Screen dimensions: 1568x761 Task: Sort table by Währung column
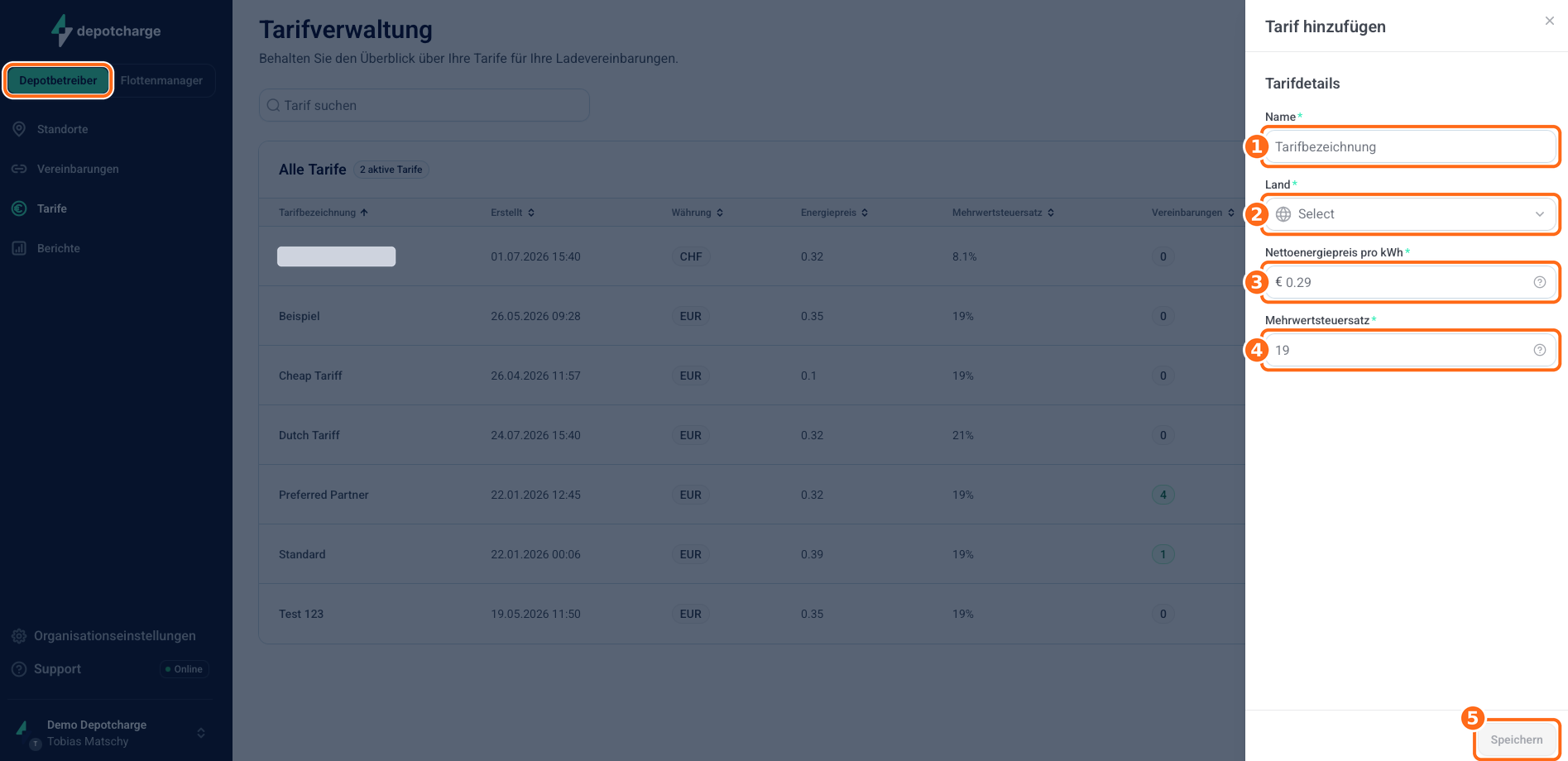click(x=698, y=213)
